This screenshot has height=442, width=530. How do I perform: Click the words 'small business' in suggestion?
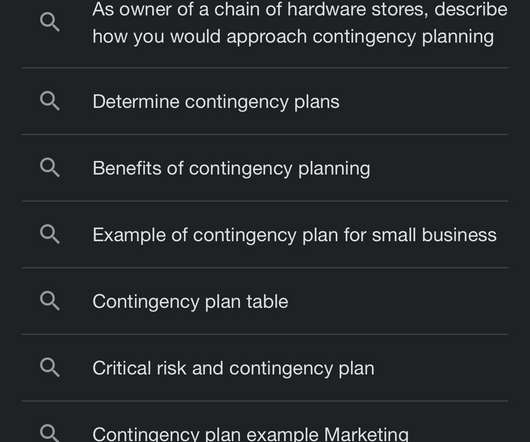click(434, 234)
